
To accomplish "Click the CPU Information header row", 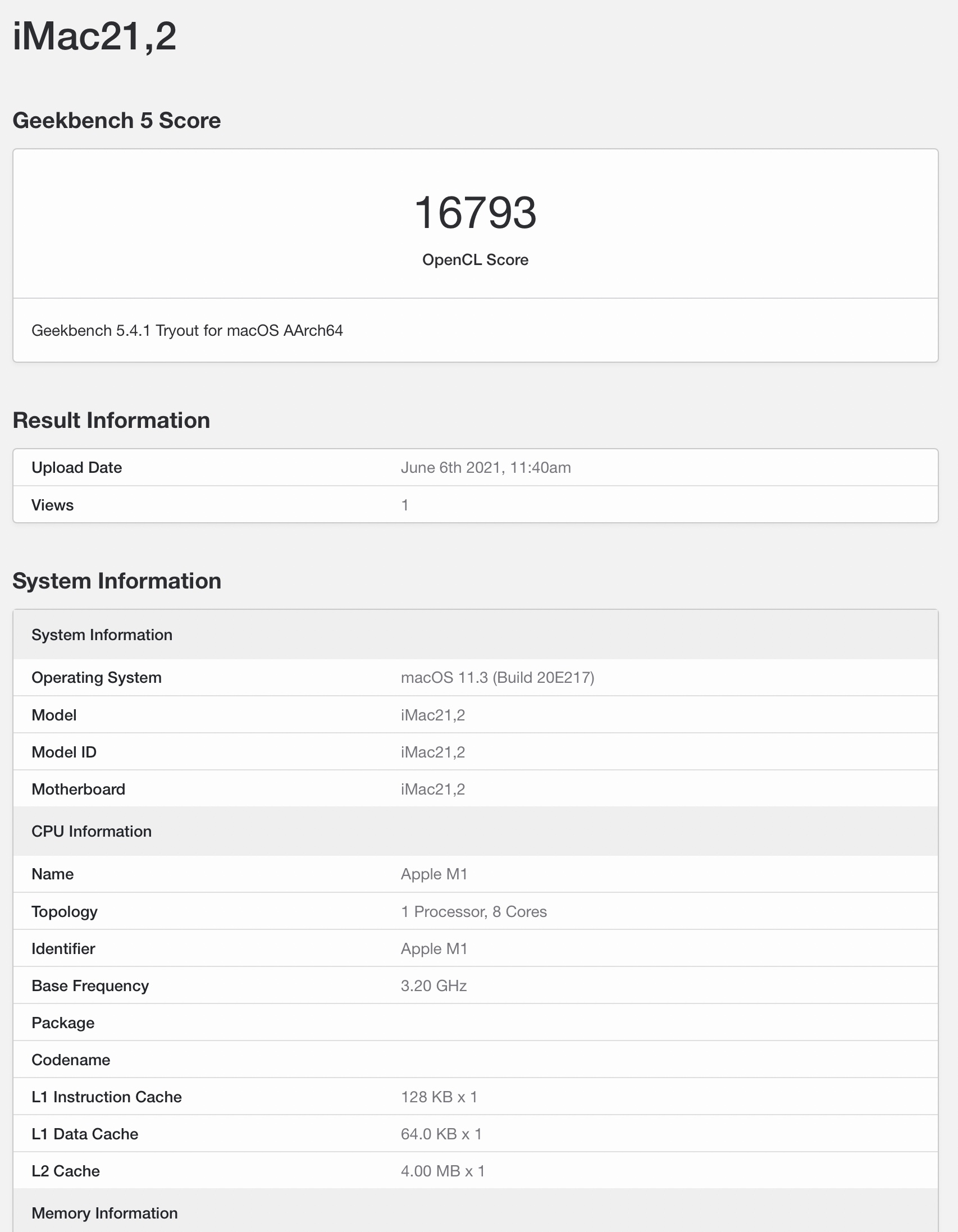I will pyautogui.click(x=475, y=832).
